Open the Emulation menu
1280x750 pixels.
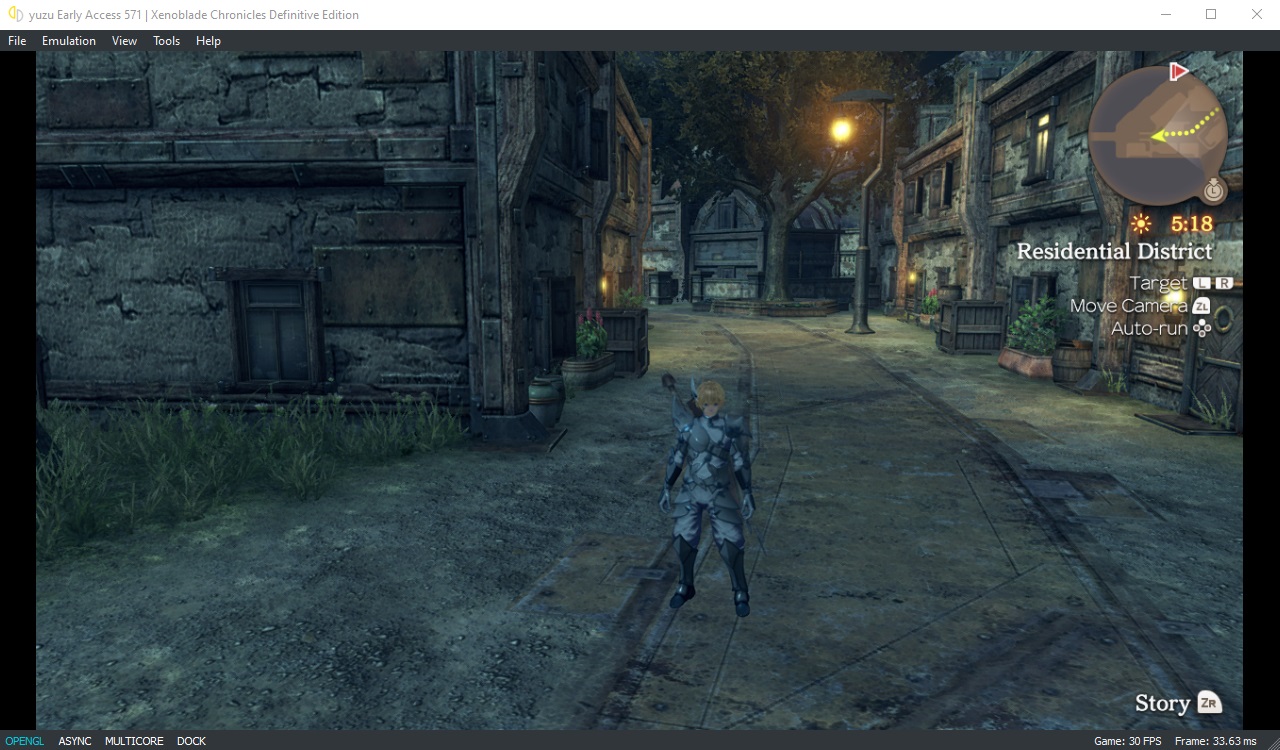69,41
